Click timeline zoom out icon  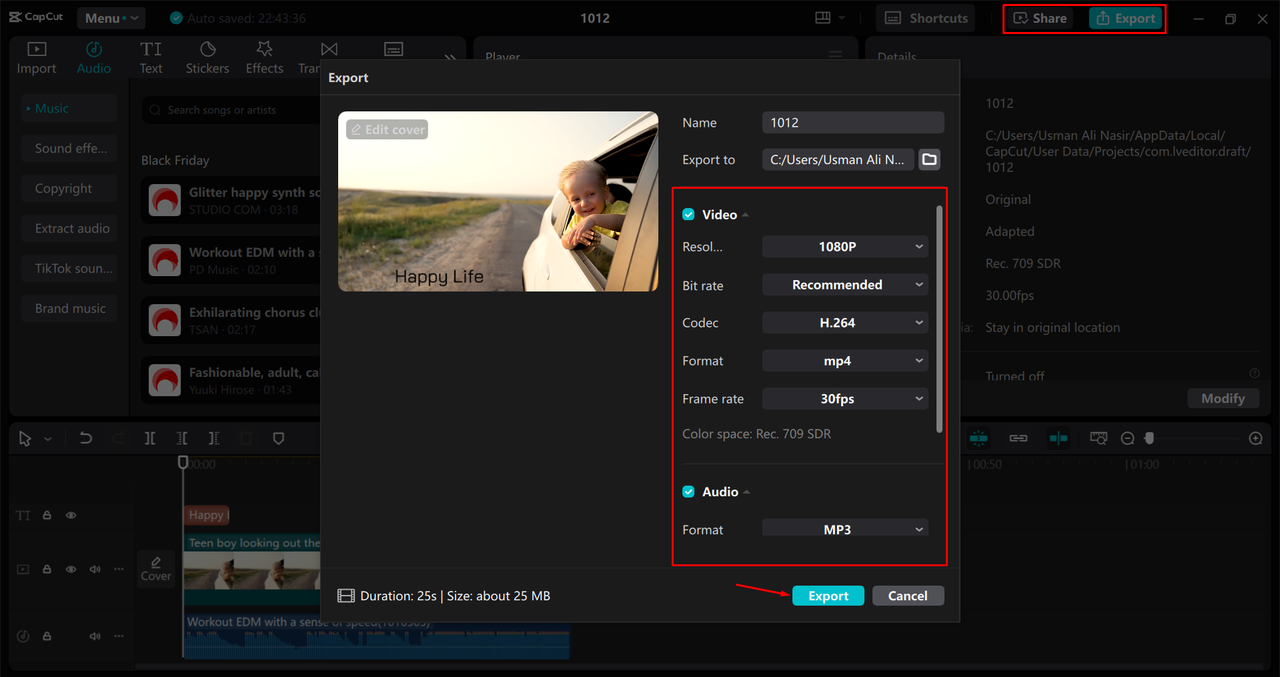pyautogui.click(x=1127, y=438)
